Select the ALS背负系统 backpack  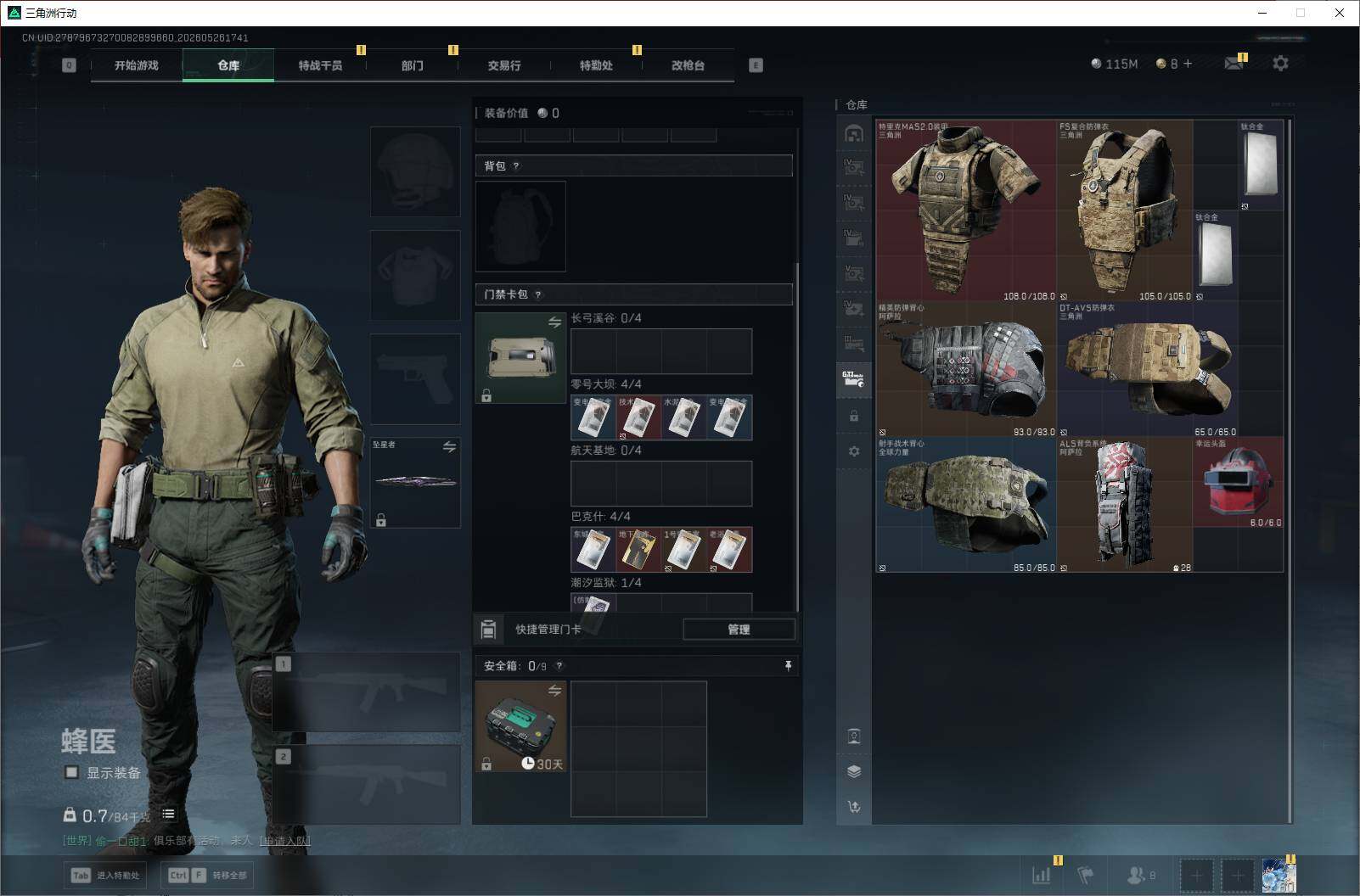point(1125,505)
